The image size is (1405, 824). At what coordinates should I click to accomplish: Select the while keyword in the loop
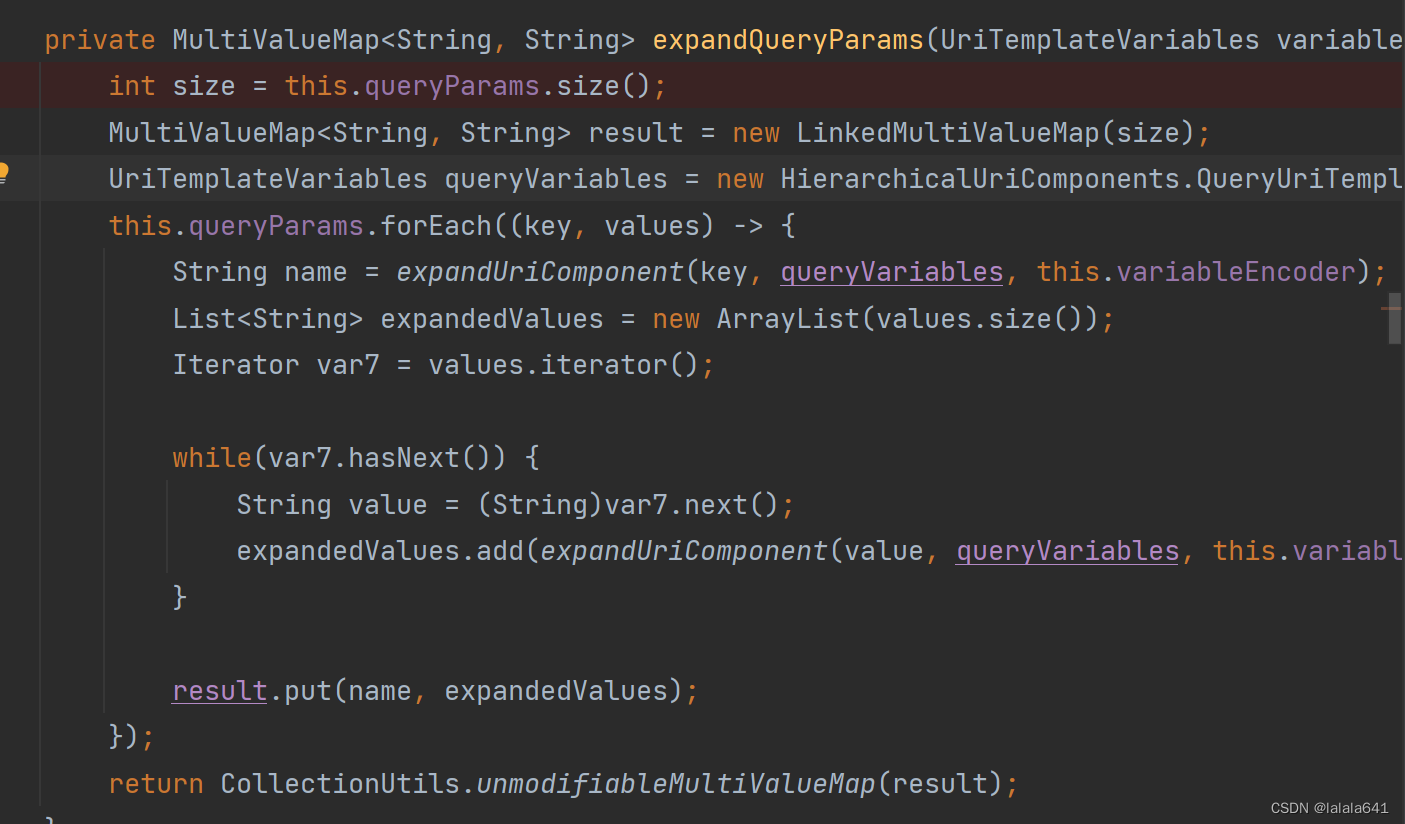[x=211, y=457]
